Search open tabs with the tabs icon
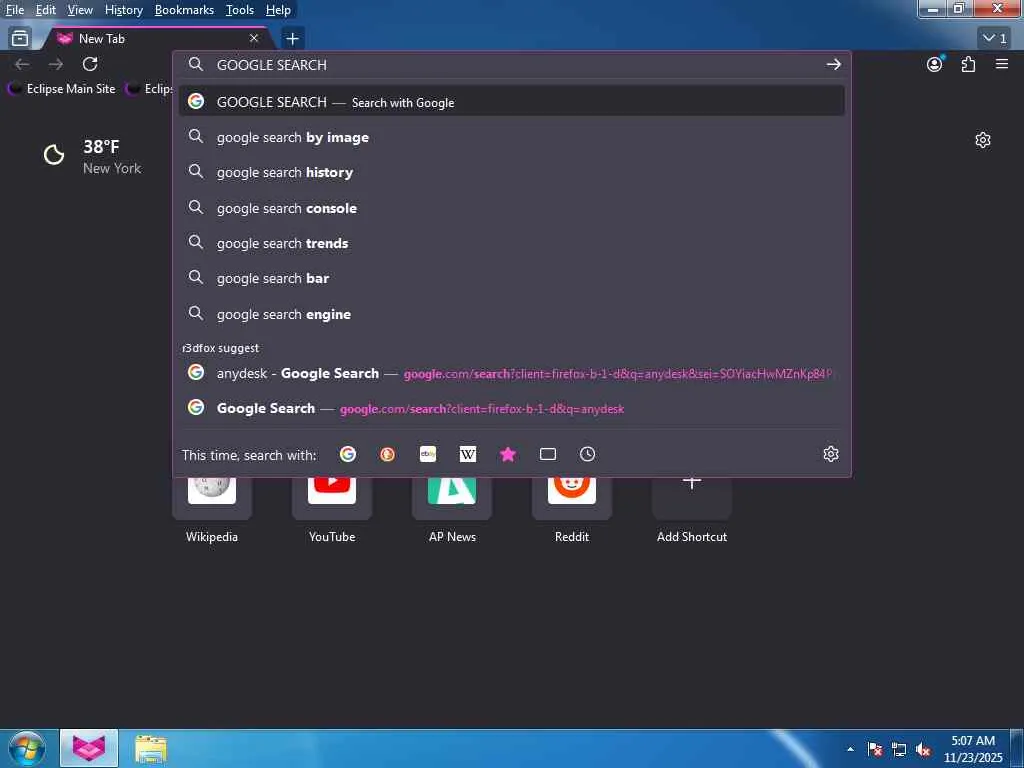The width and height of the screenshot is (1024, 768). click(x=548, y=454)
